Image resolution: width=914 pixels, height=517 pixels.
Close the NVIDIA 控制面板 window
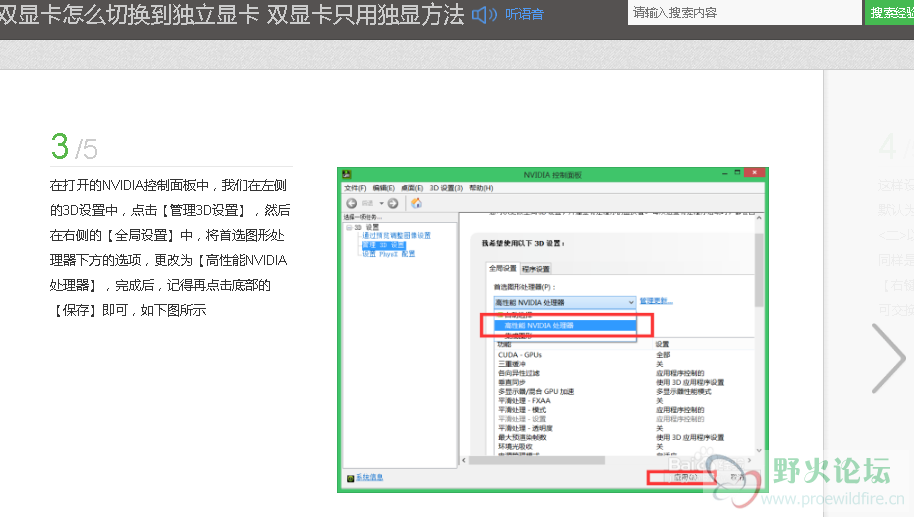coord(754,173)
